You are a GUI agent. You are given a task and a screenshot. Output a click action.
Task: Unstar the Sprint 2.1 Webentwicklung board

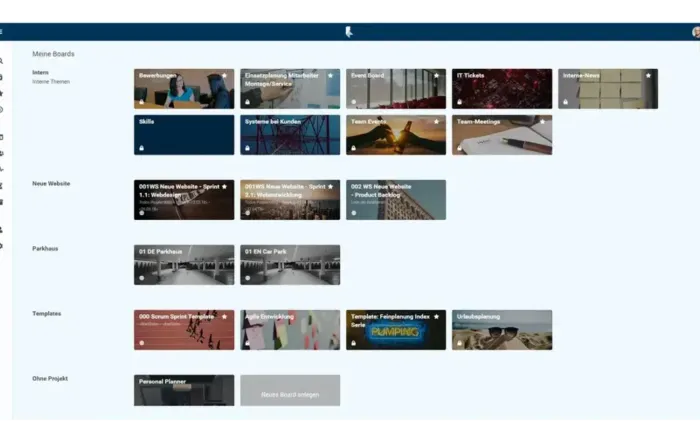click(330, 187)
